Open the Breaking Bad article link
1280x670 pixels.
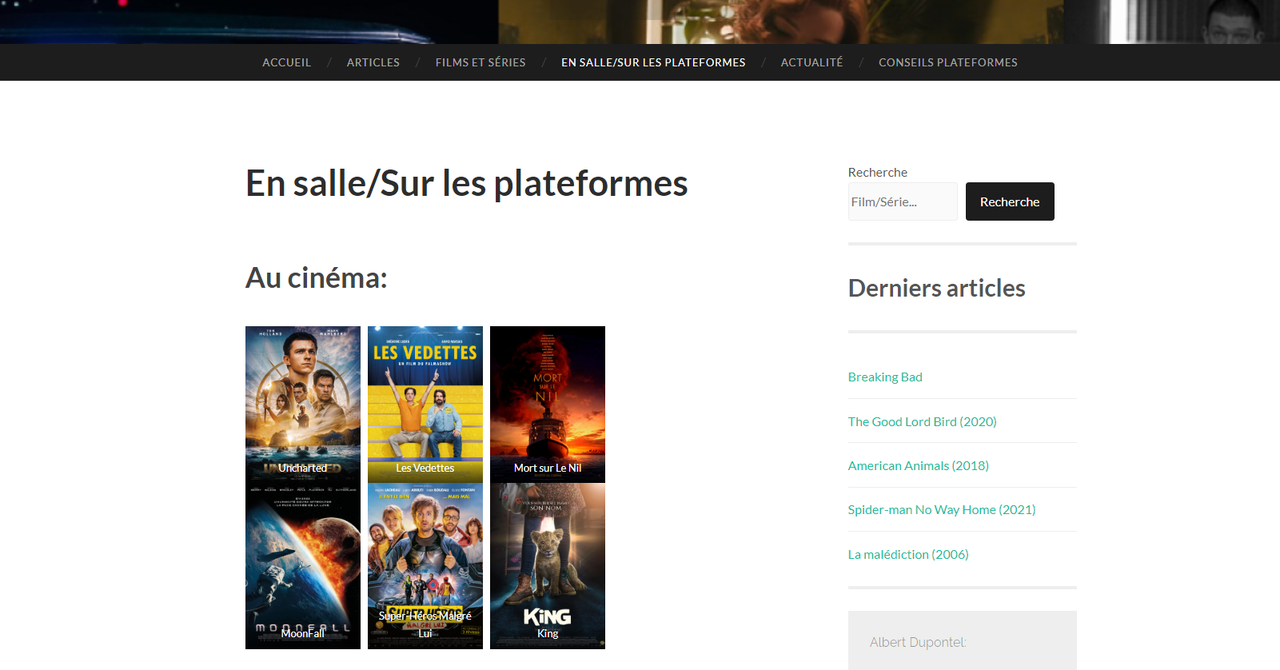pos(885,377)
